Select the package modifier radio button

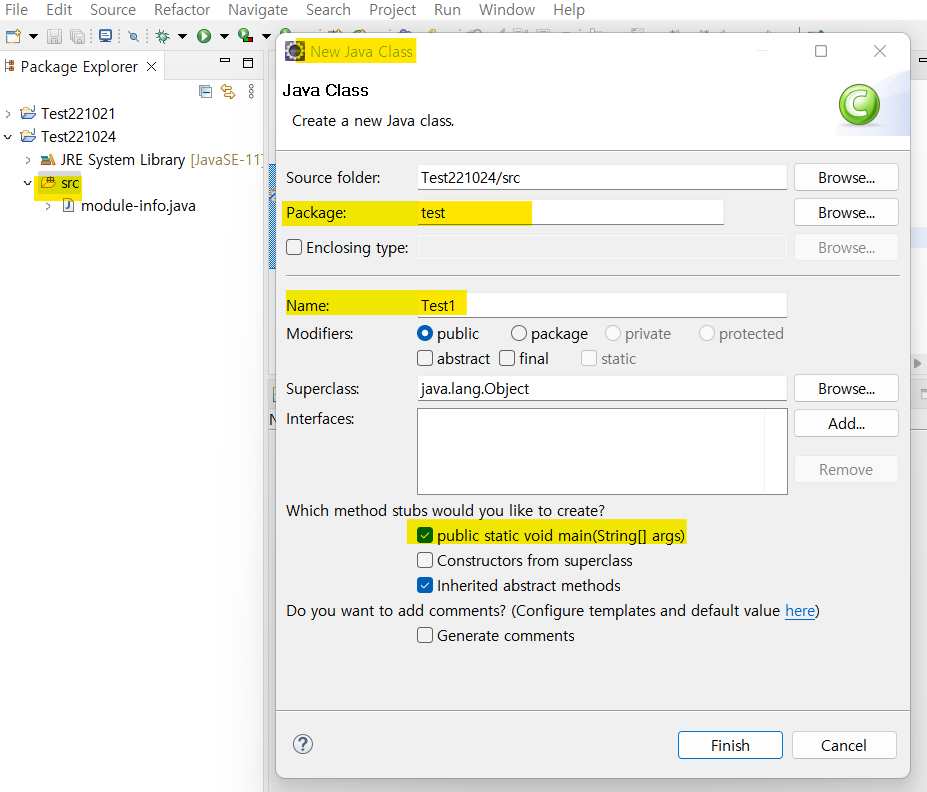518,333
